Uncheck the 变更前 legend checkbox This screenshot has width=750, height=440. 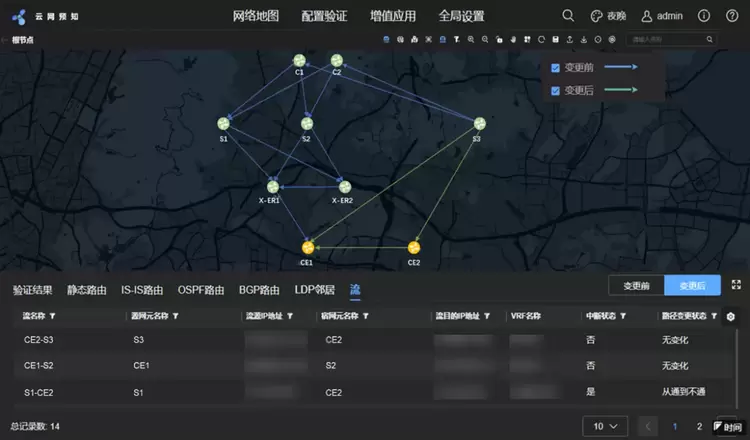556,68
